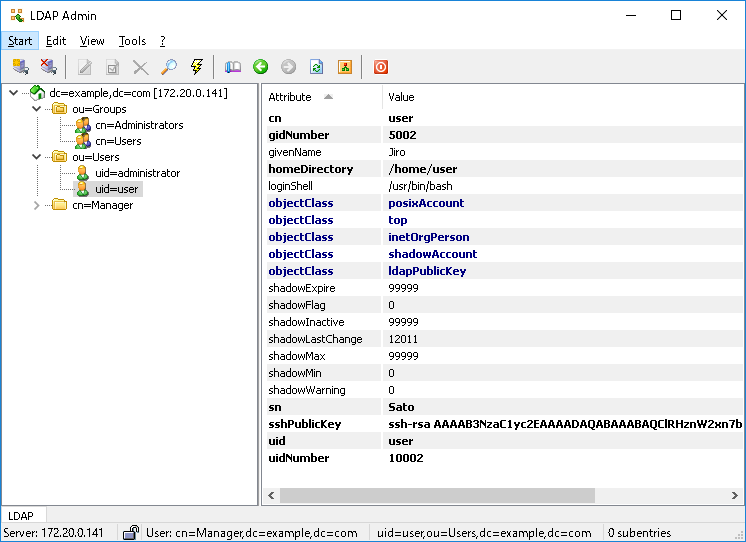Select the ou=Groups tree entry

(x=99, y=109)
